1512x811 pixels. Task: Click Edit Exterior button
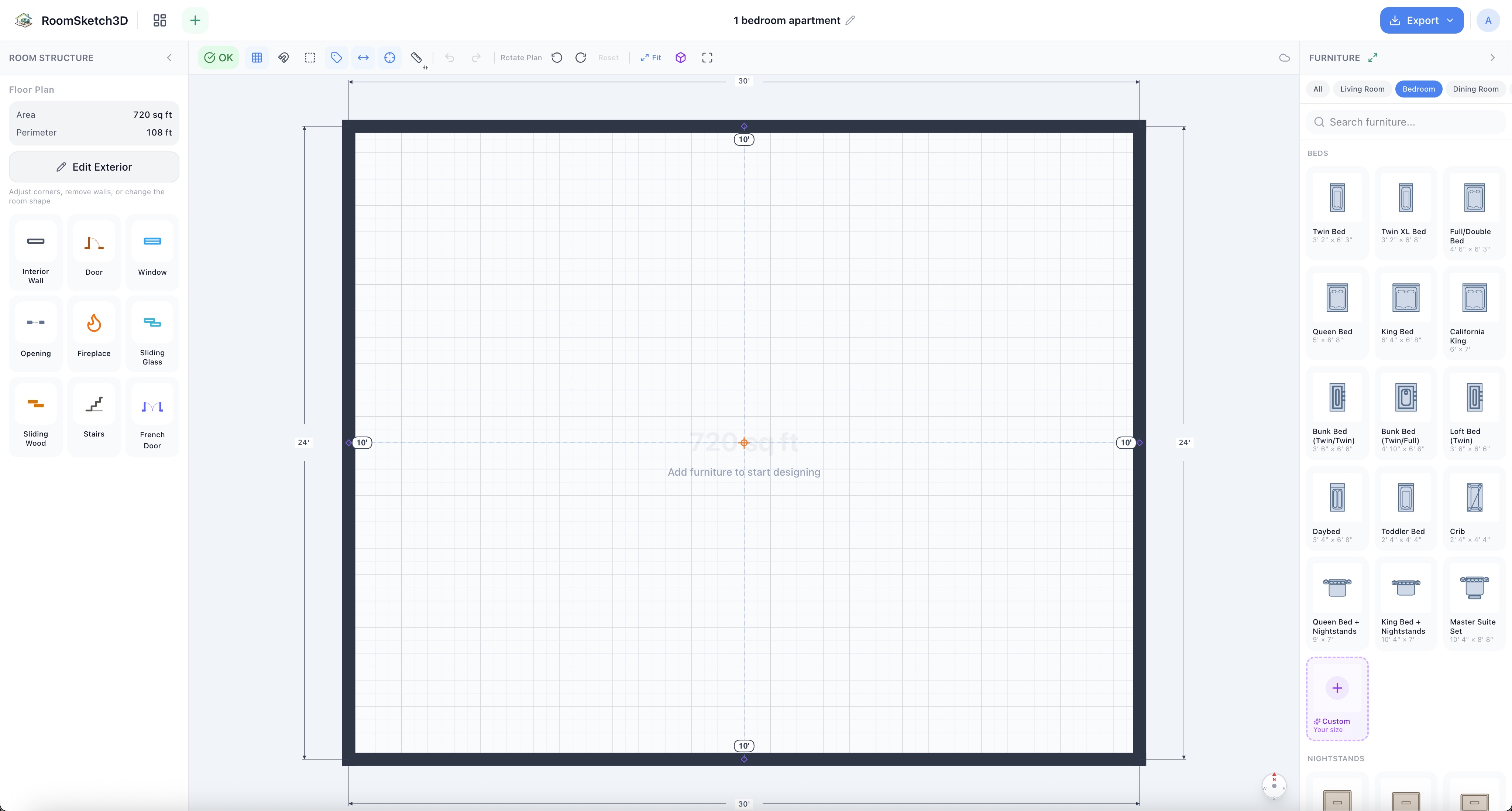(x=94, y=167)
